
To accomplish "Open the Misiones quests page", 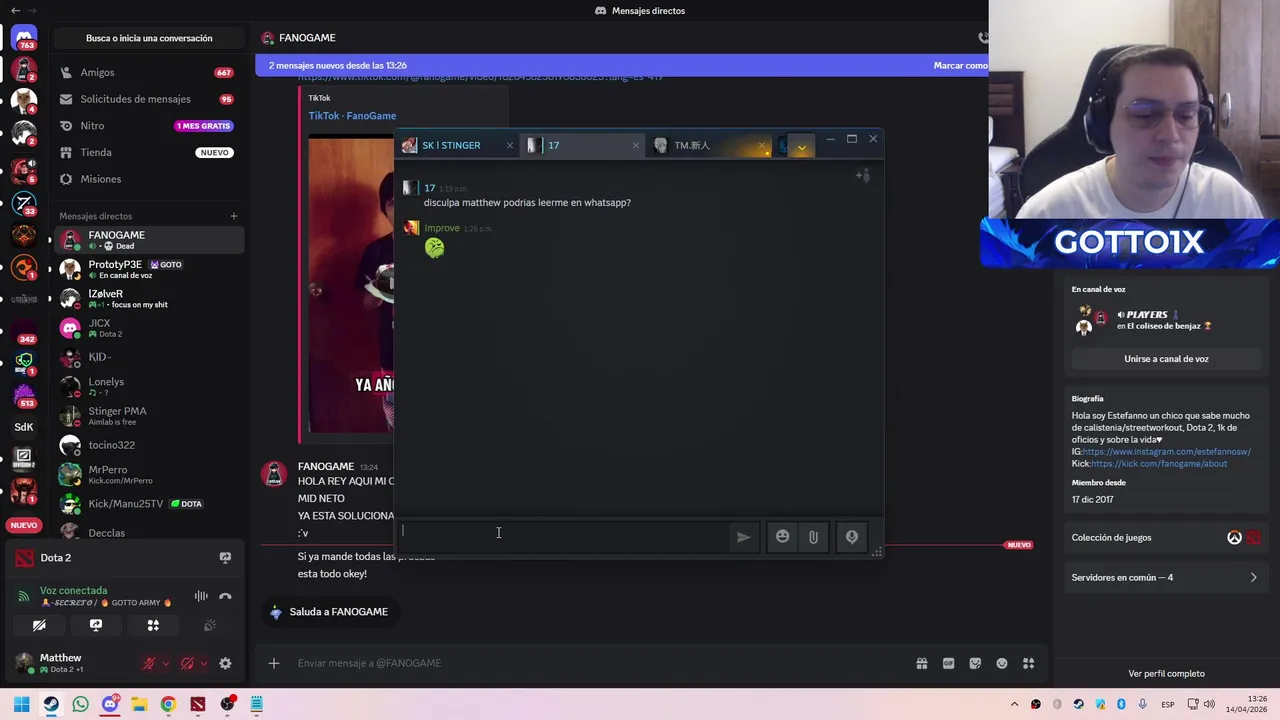I will pos(148,179).
